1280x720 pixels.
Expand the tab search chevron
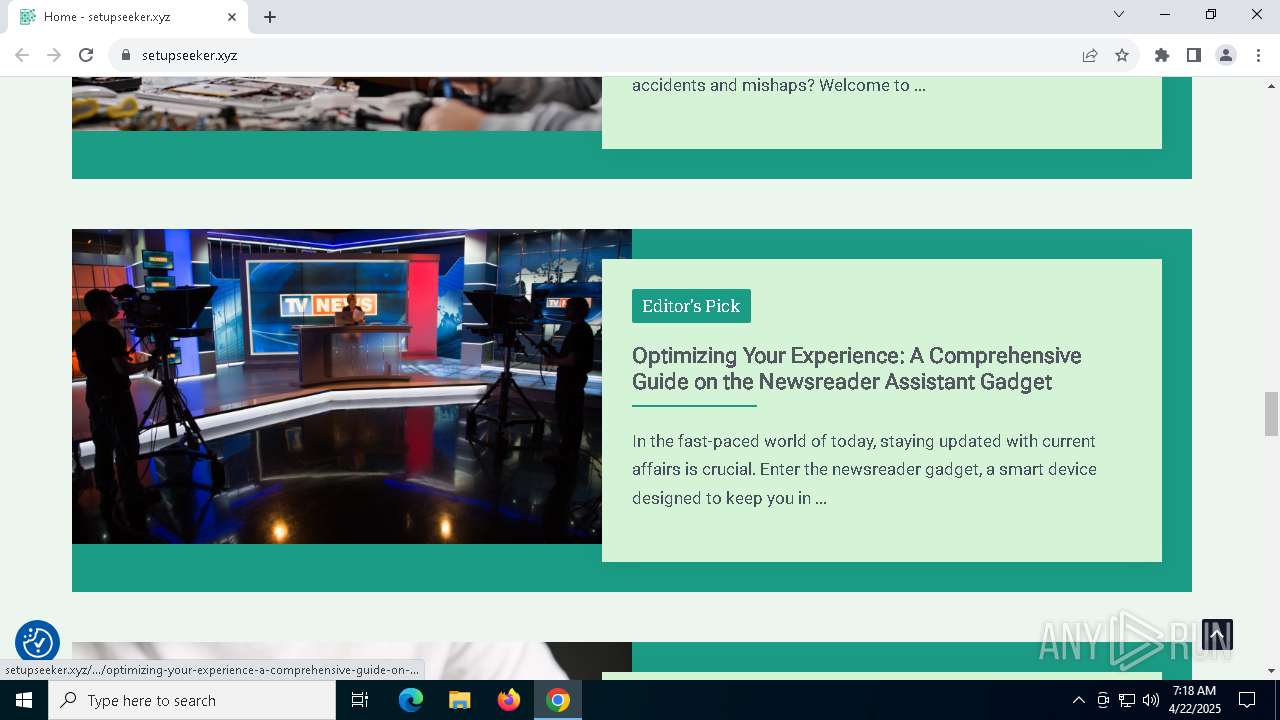click(1119, 14)
